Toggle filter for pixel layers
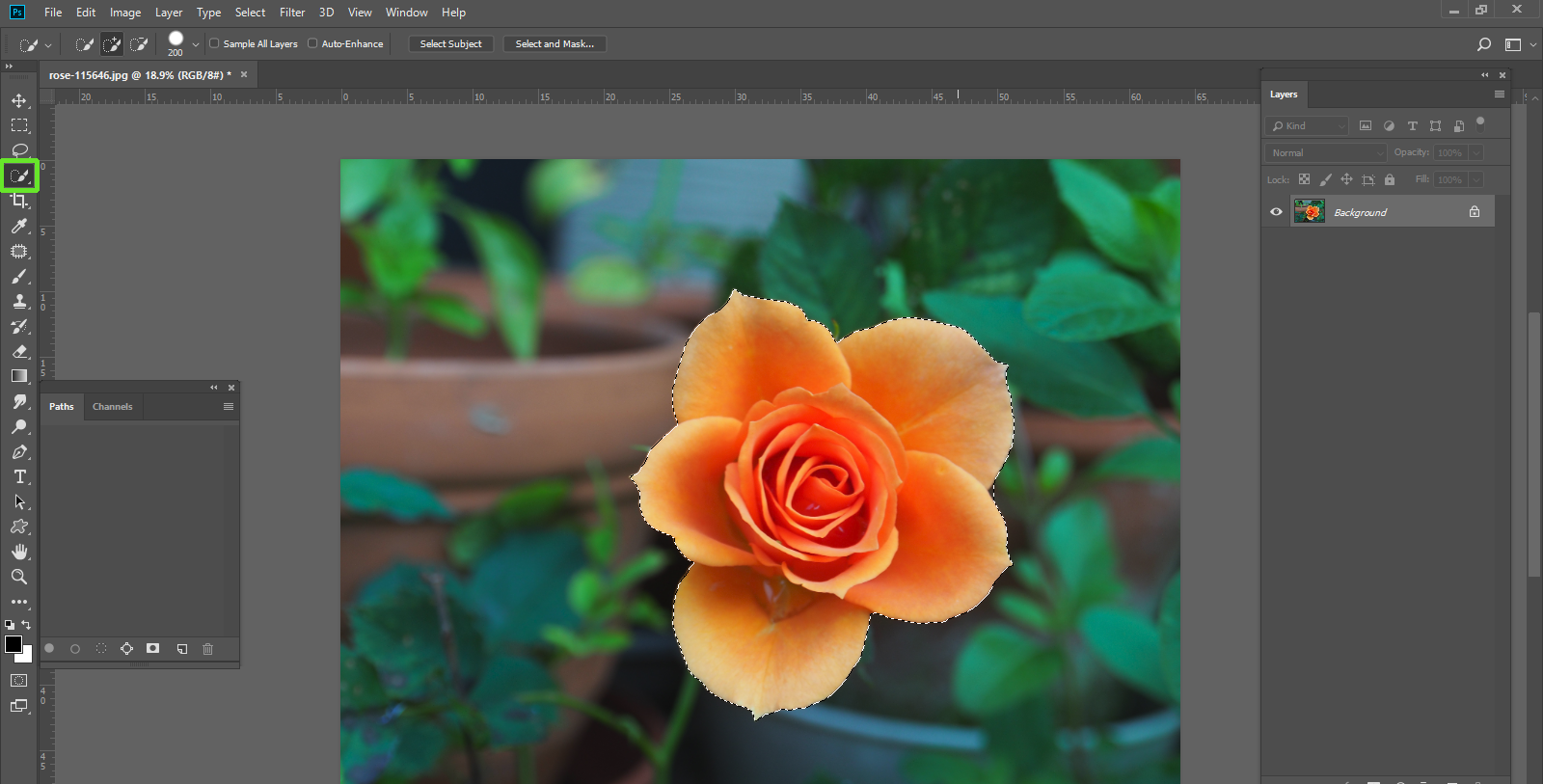 pos(1366,125)
